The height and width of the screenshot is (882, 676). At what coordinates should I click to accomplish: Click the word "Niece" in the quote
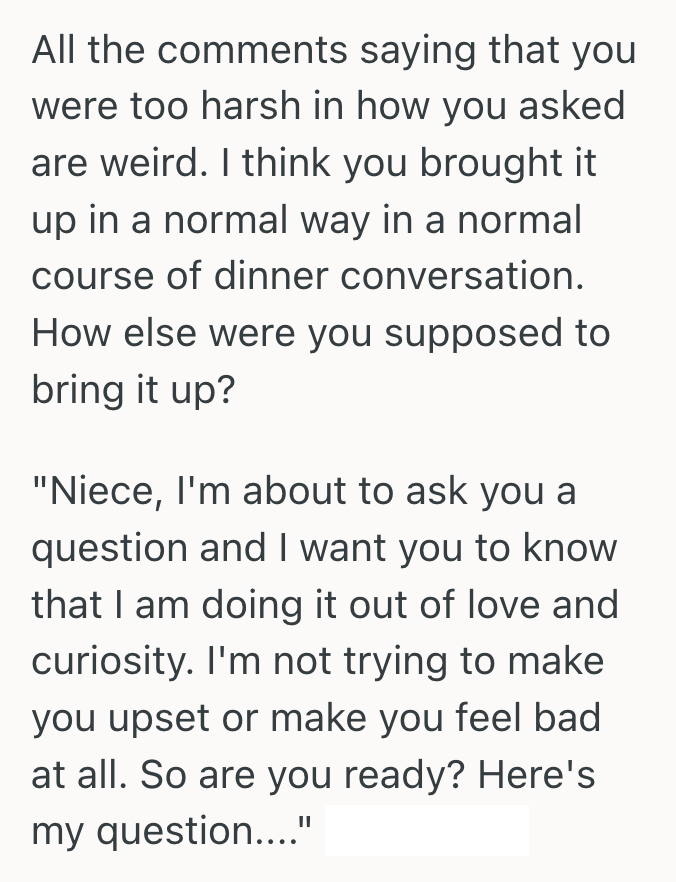point(95,493)
